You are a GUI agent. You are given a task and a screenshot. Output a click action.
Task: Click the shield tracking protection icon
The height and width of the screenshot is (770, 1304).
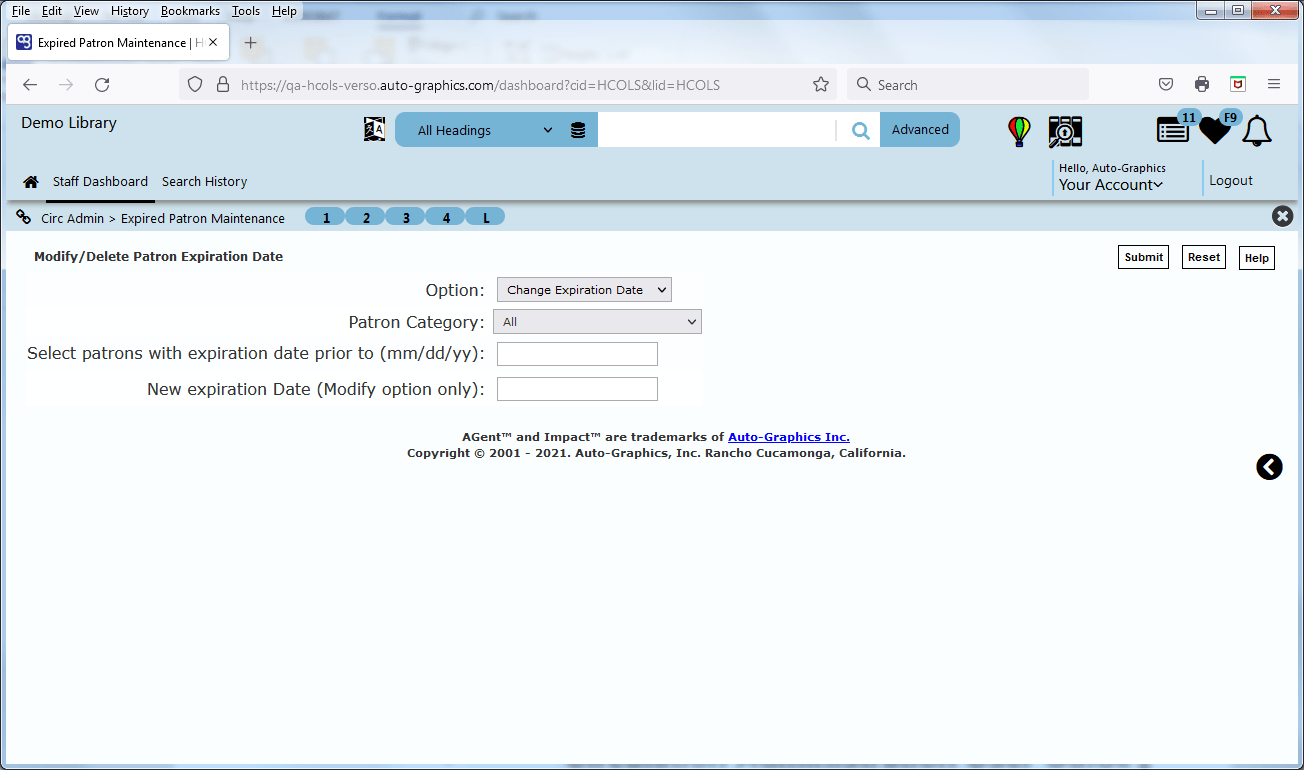click(x=195, y=85)
